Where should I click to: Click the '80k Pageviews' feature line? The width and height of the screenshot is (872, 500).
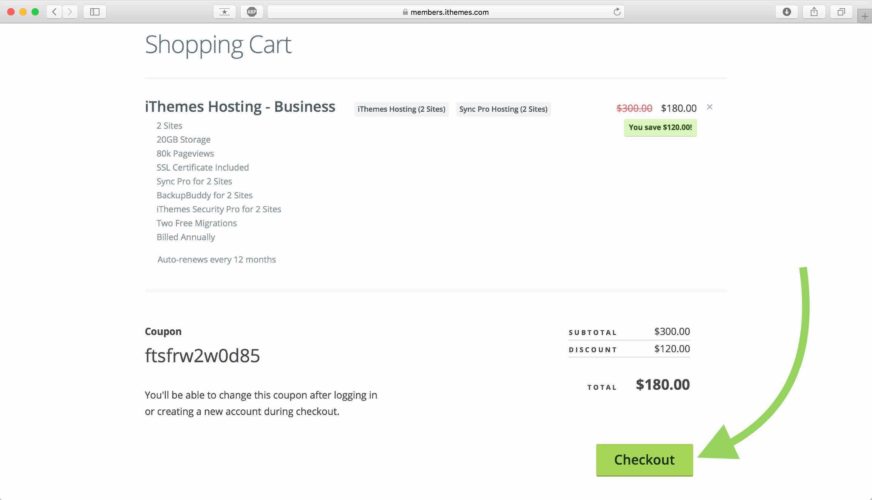click(x=185, y=154)
